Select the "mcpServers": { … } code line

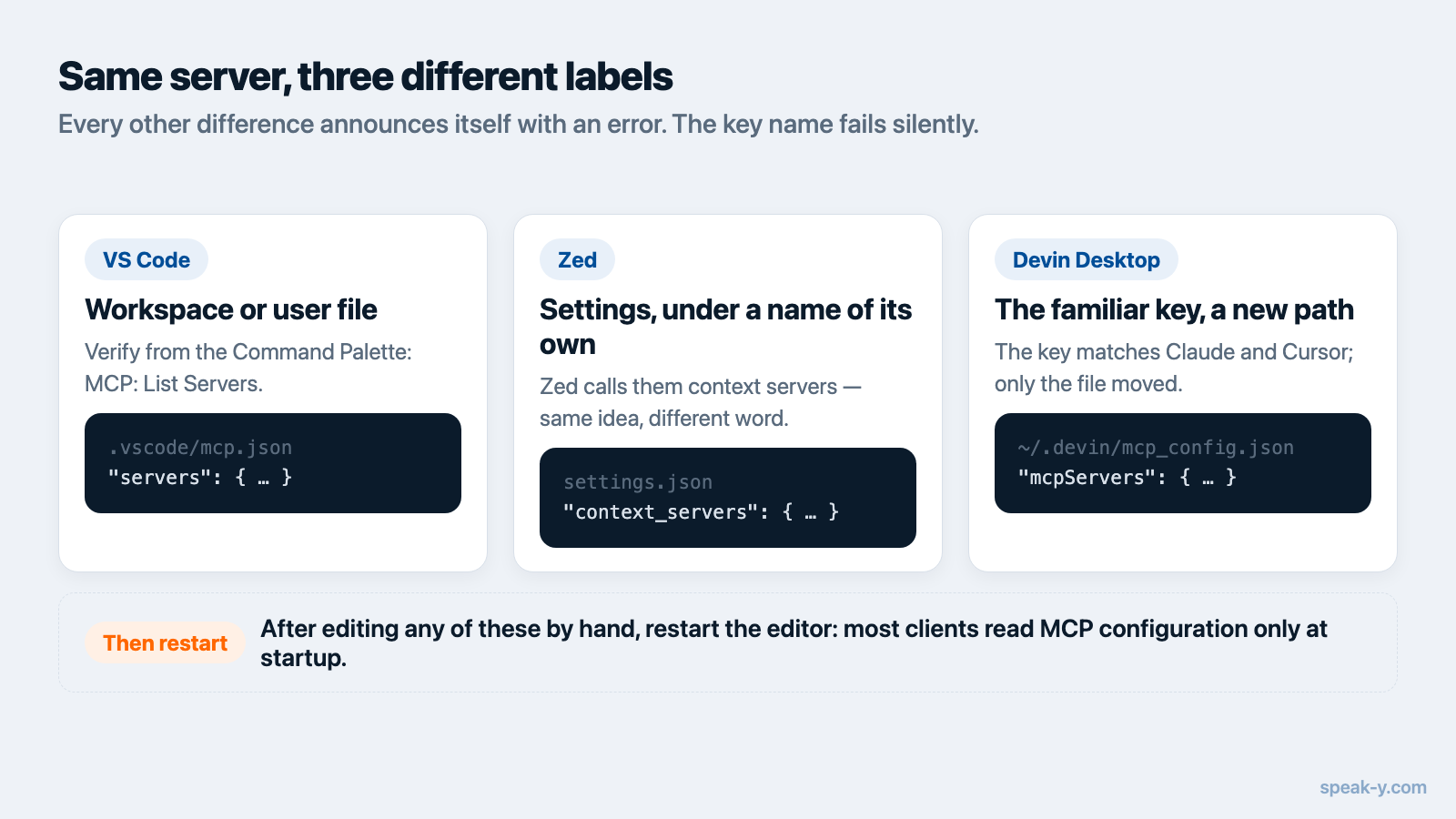pos(1127,478)
